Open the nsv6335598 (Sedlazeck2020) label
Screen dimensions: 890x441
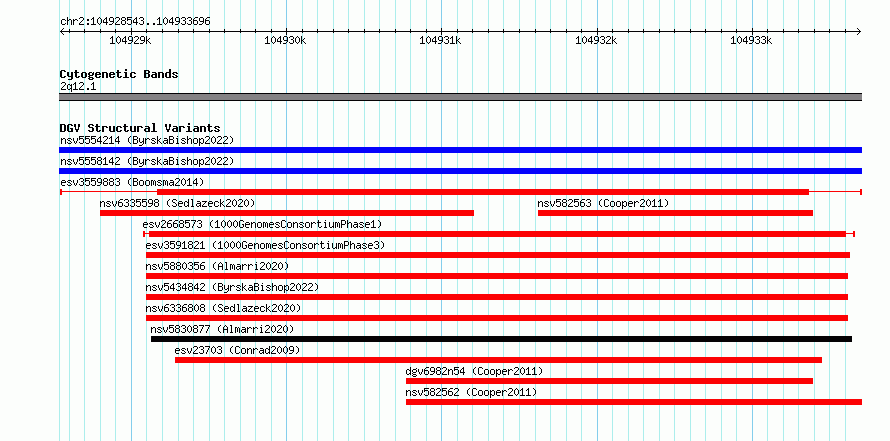click(177, 203)
